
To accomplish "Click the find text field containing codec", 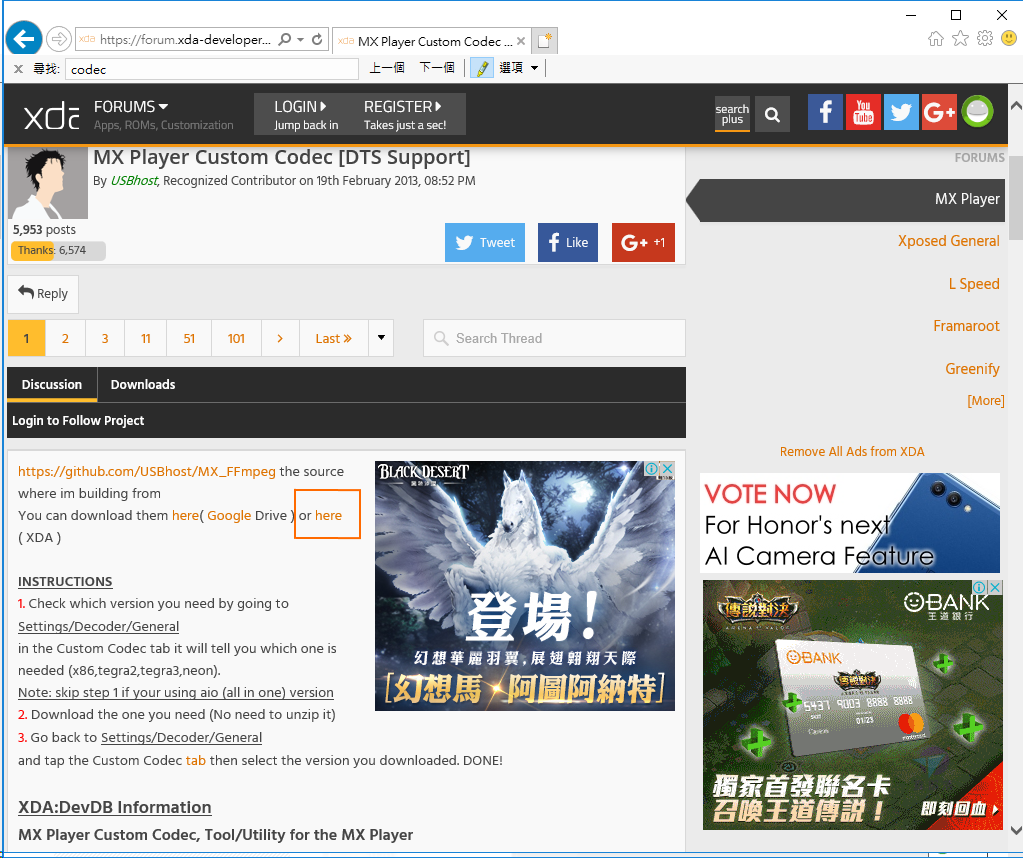I will [212, 69].
